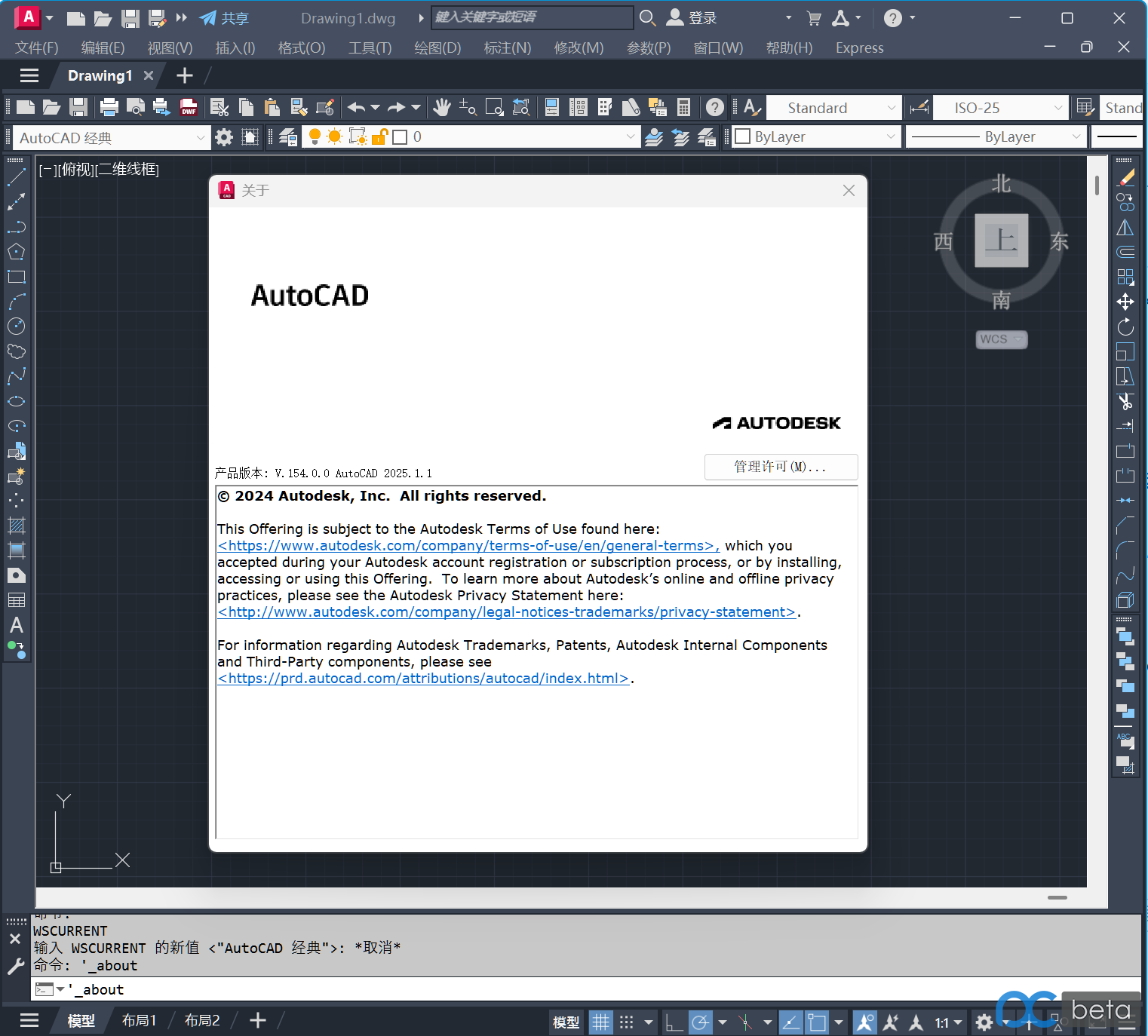Toggle polar tracking in status bar
The image size is (1148, 1036).
pyautogui.click(x=700, y=1022)
